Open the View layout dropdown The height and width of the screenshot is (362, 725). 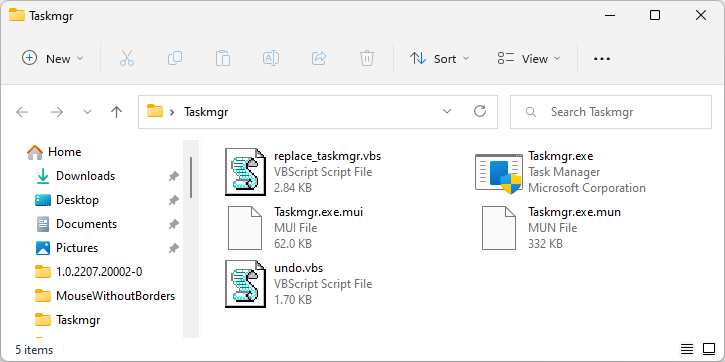click(x=529, y=59)
